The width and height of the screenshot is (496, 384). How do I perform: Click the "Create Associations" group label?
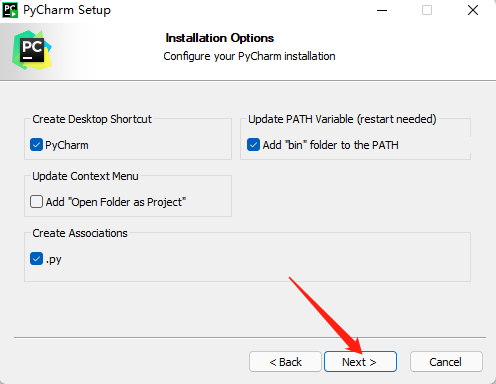coord(80,233)
